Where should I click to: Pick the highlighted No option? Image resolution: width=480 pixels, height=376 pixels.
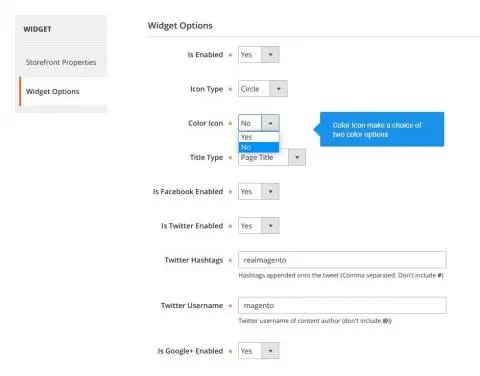[x=259, y=147]
